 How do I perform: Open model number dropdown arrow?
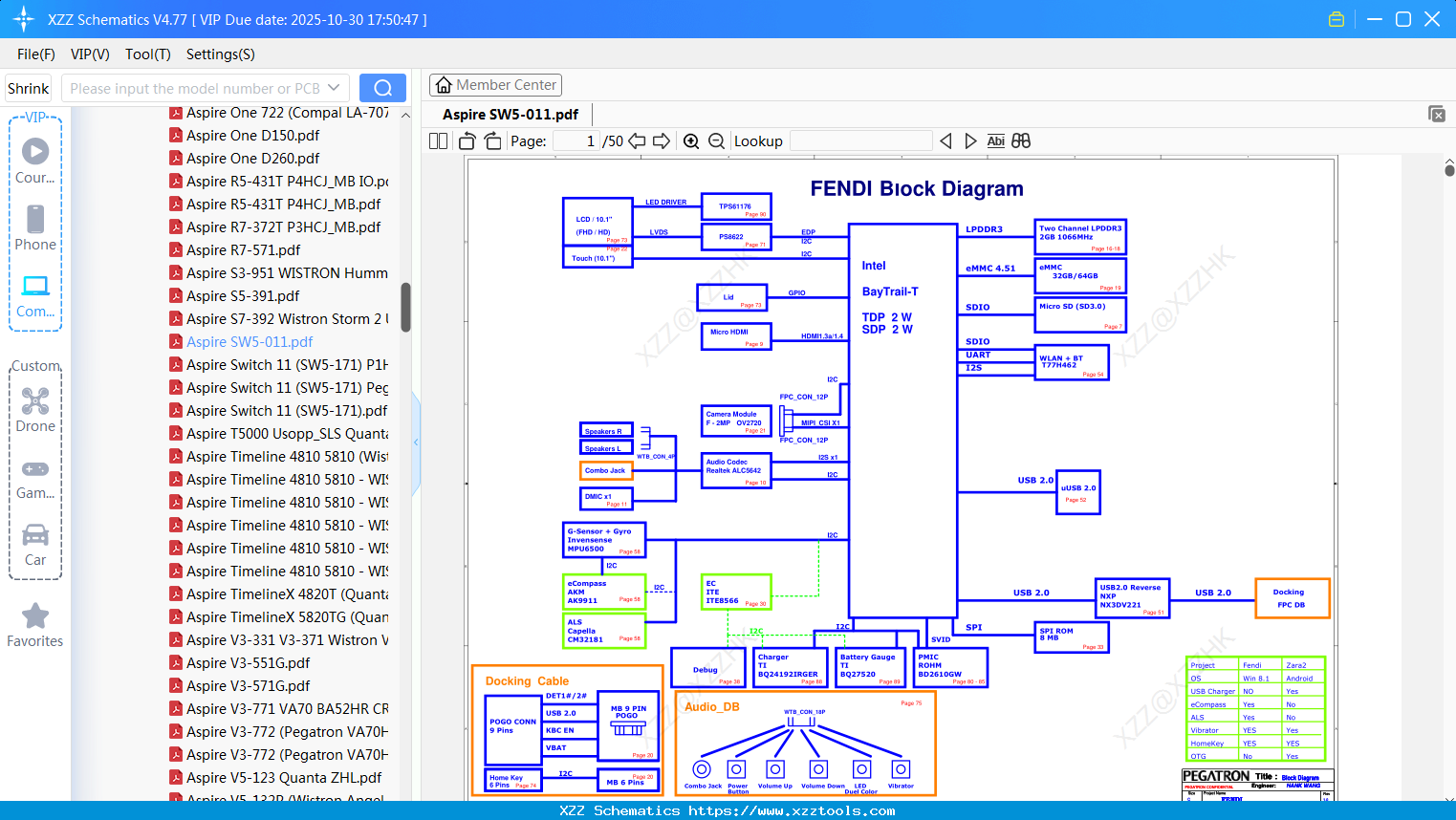click(334, 88)
